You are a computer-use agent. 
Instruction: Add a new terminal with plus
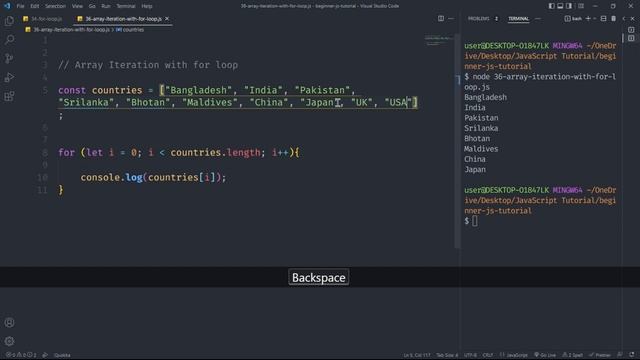(588, 18)
